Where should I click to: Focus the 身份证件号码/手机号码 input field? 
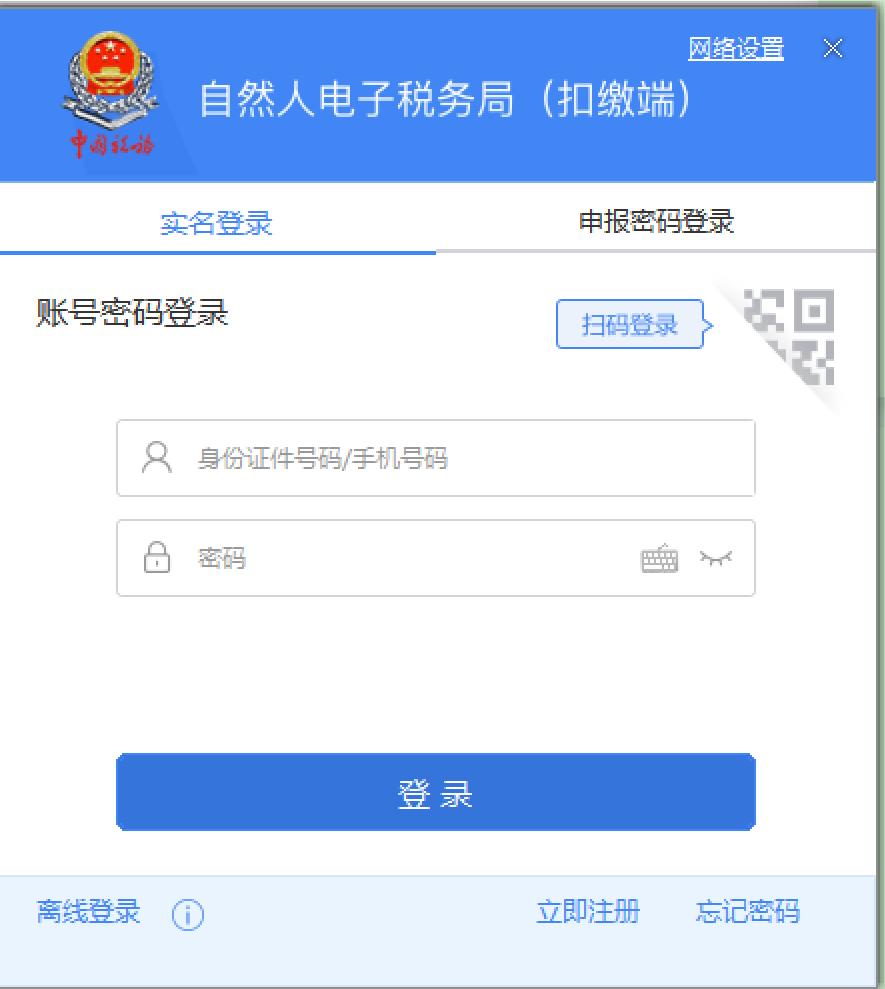coord(436,458)
